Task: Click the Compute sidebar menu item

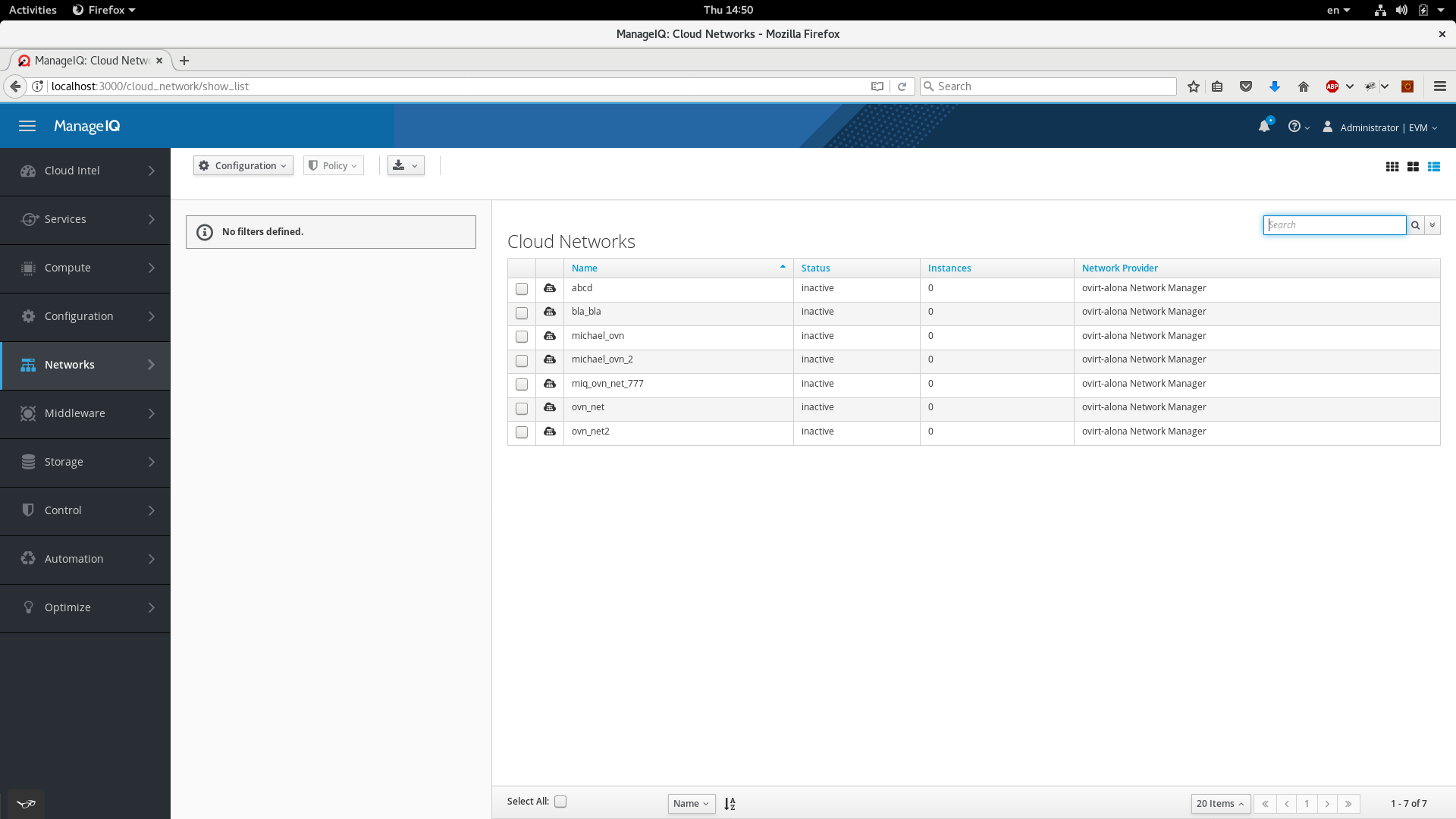Action: 85,267
